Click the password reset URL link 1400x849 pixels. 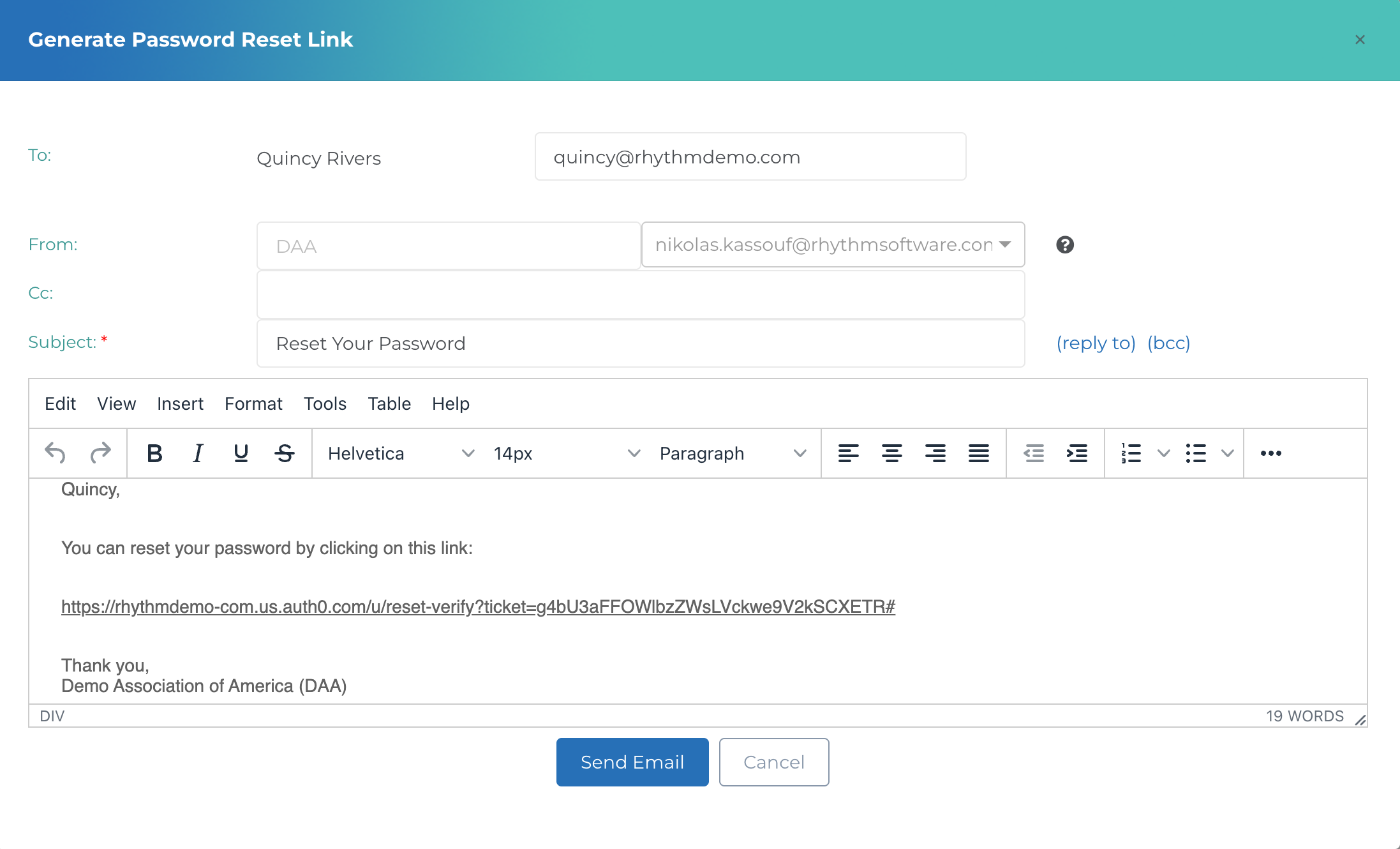[478, 606]
